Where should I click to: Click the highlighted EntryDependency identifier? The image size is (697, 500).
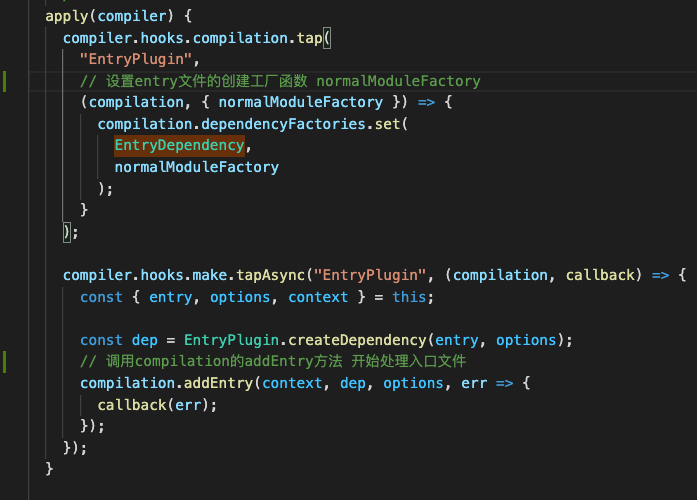coord(180,146)
